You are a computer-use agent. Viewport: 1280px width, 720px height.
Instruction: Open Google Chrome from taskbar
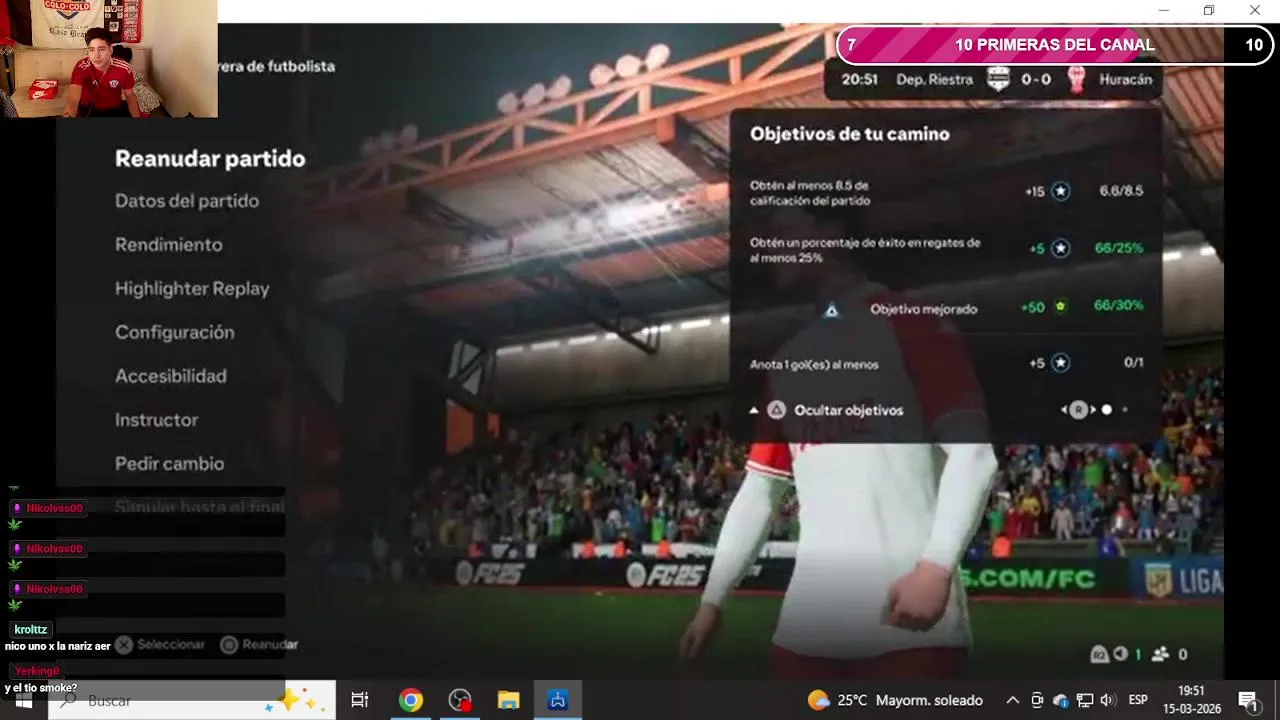click(x=410, y=700)
